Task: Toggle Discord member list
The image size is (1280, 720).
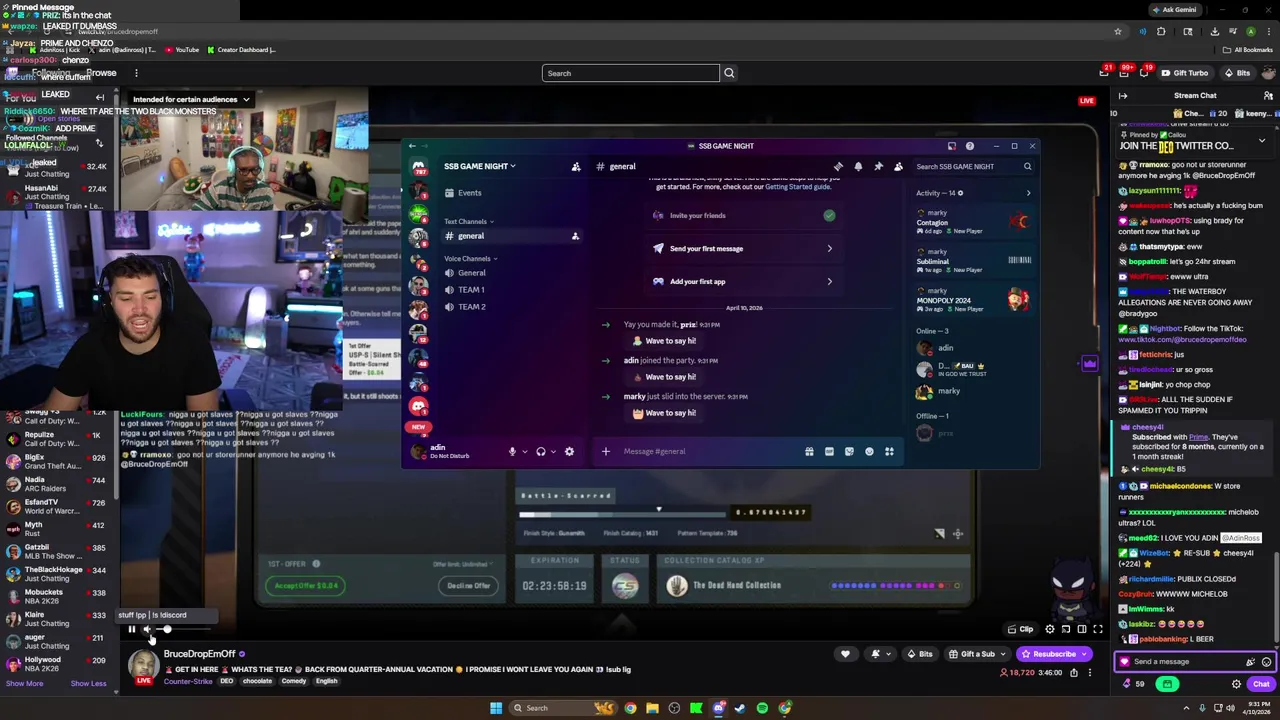Action: [898, 167]
